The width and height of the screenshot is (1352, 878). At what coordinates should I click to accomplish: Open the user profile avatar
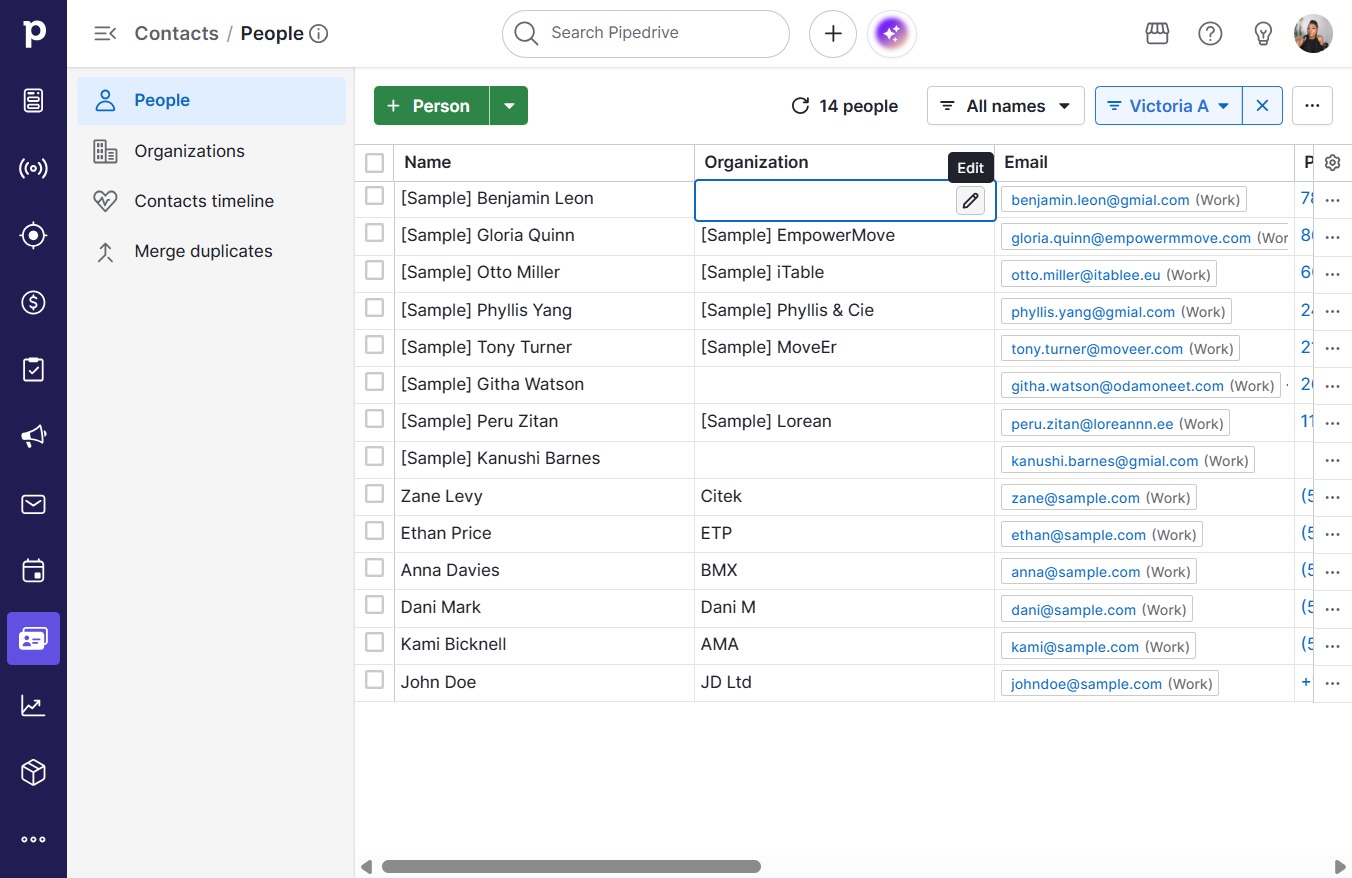tap(1313, 34)
